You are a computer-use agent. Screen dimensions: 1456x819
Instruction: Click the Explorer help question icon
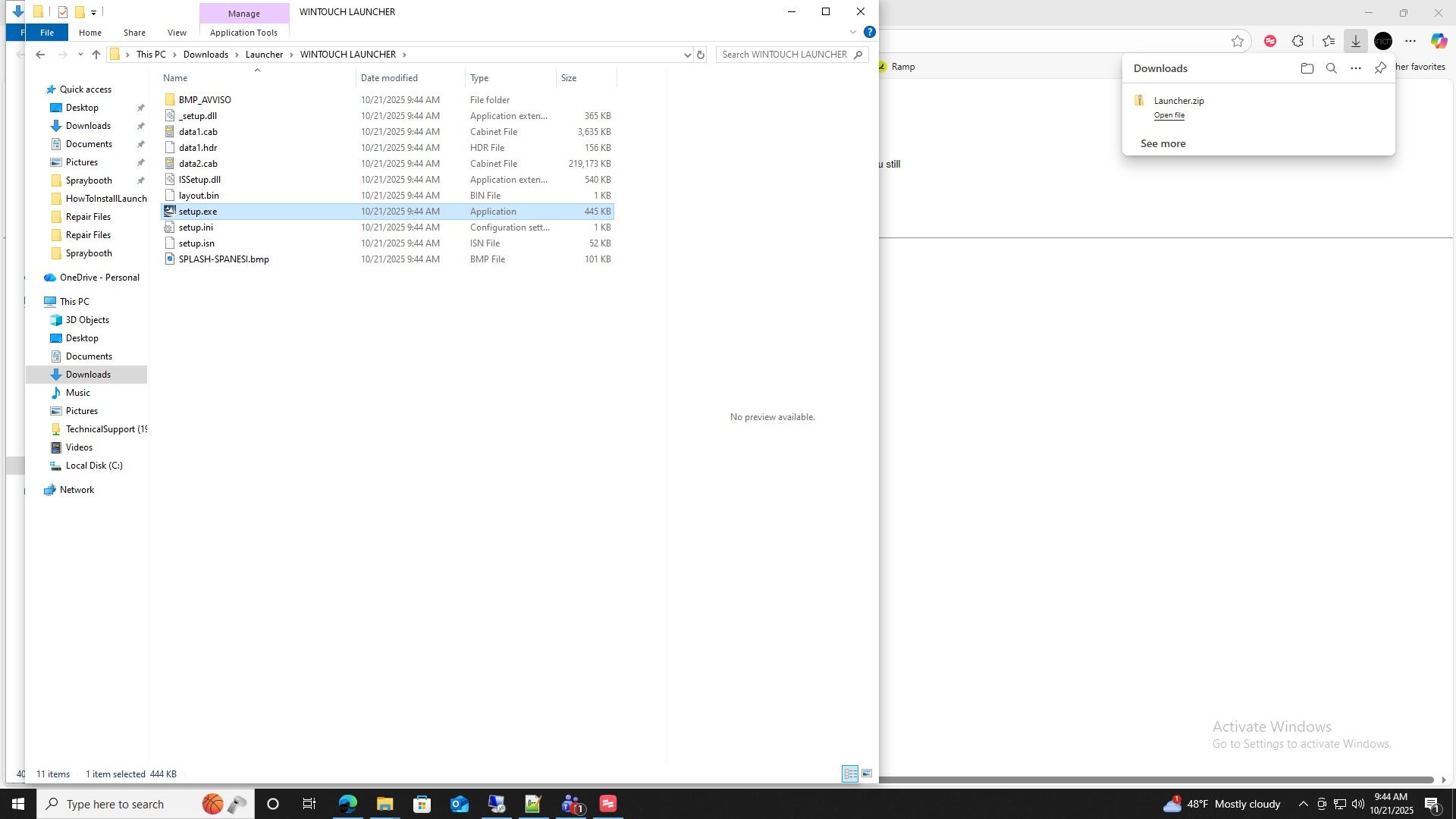point(870,32)
